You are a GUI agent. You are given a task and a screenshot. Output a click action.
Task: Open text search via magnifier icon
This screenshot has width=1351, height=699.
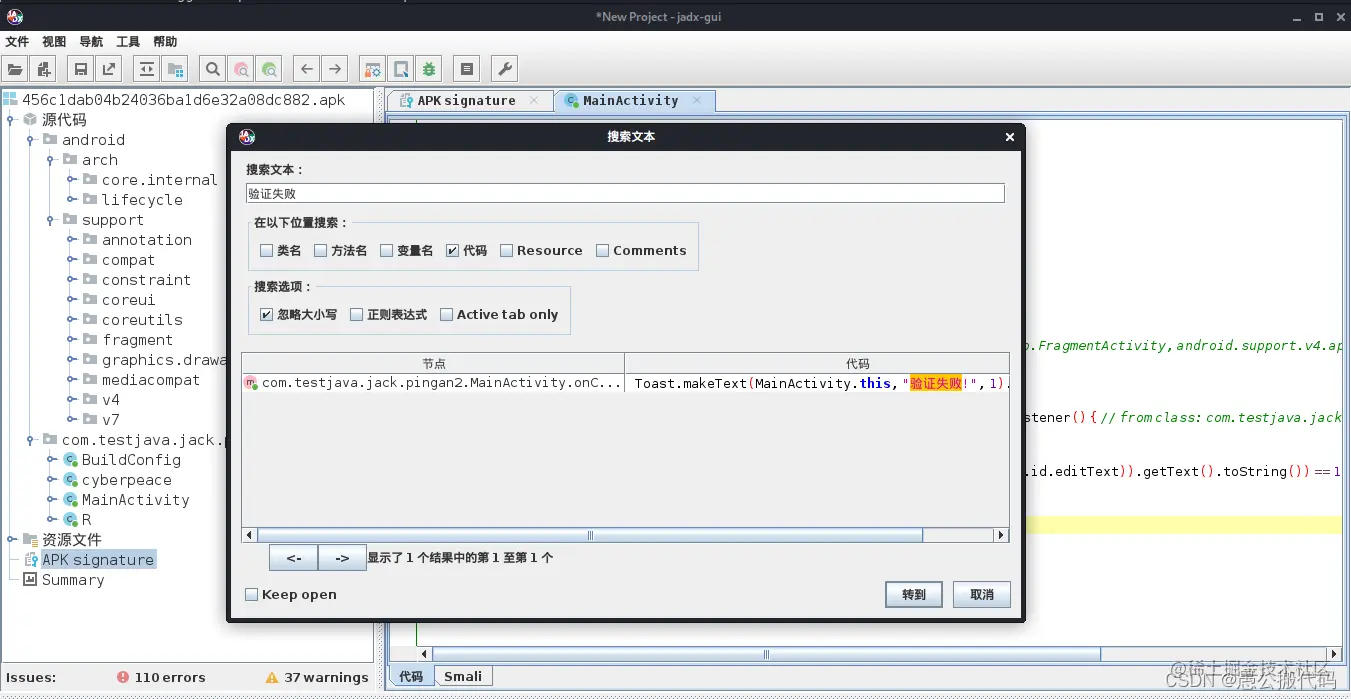click(x=212, y=69)
